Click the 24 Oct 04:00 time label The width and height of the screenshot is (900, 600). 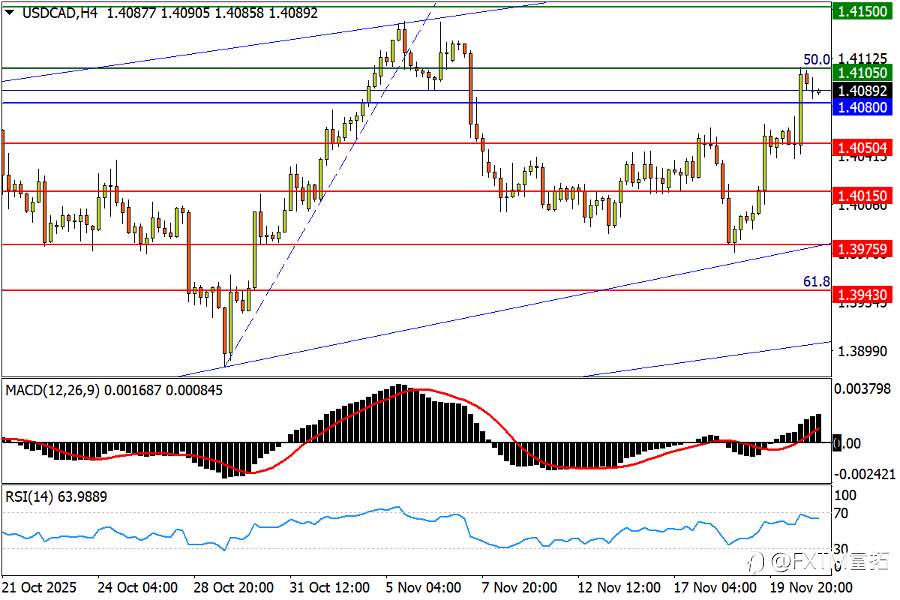pos(138,588)
